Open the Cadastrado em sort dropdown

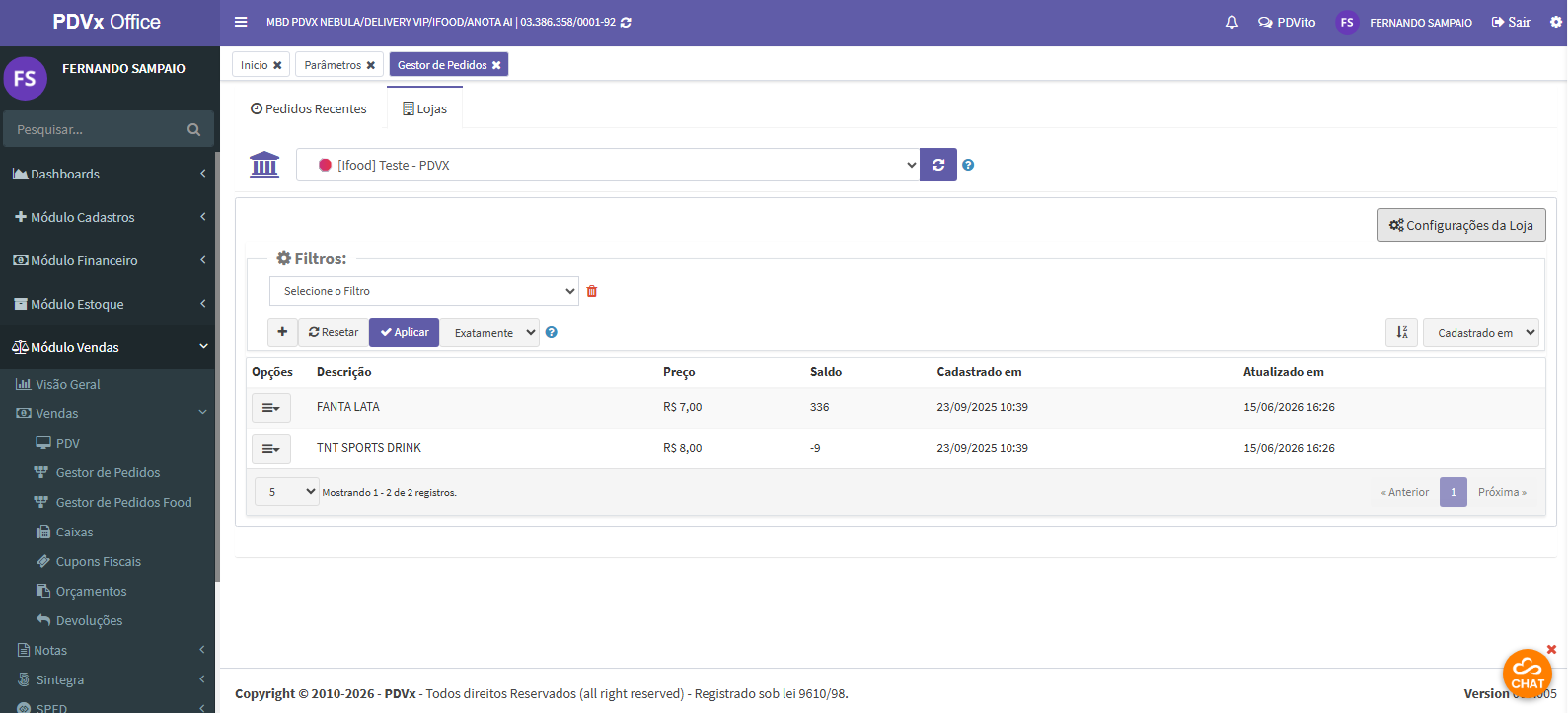coord(1480,332)
